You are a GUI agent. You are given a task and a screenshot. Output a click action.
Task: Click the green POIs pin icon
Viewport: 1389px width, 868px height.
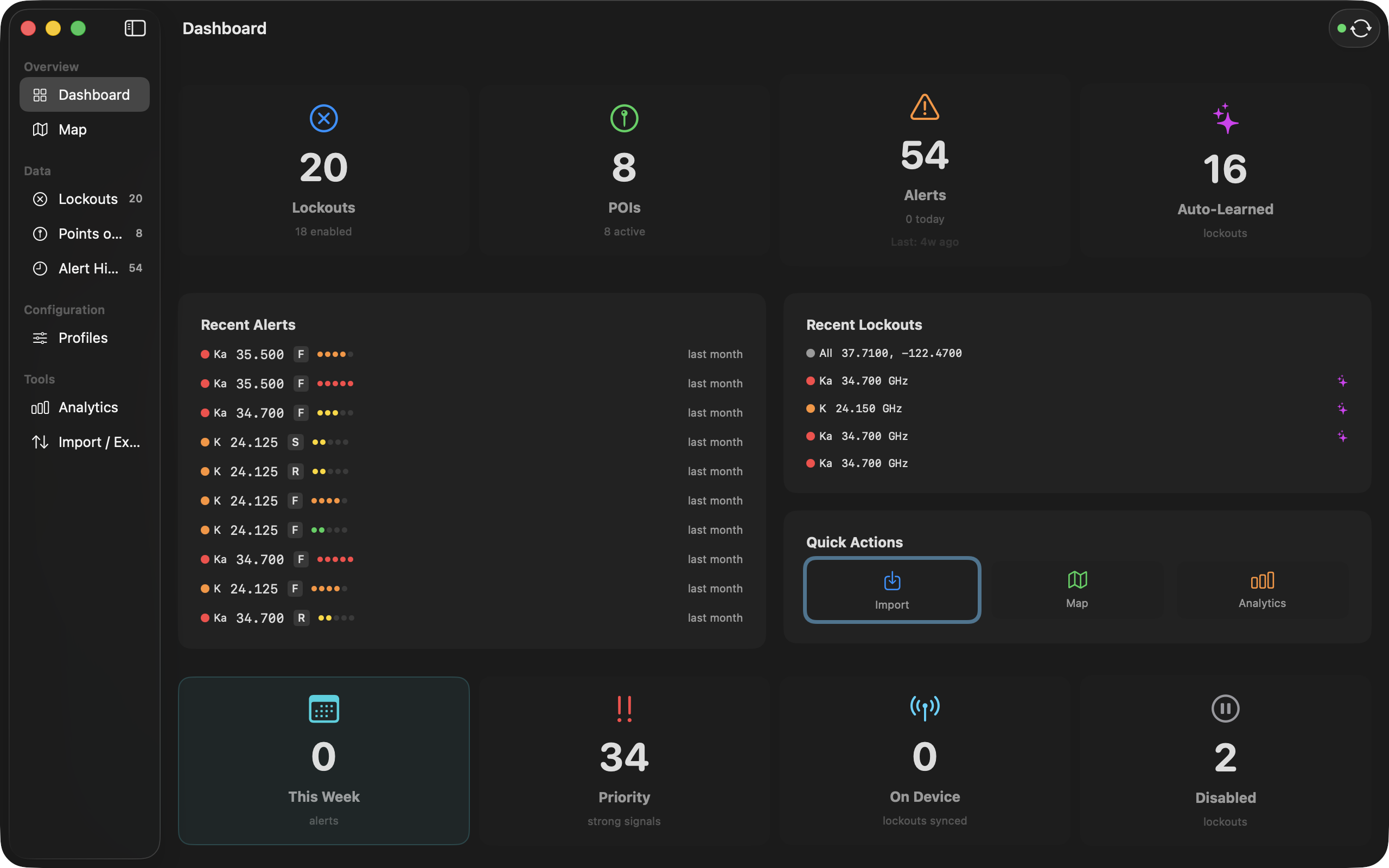pos(624,118)
